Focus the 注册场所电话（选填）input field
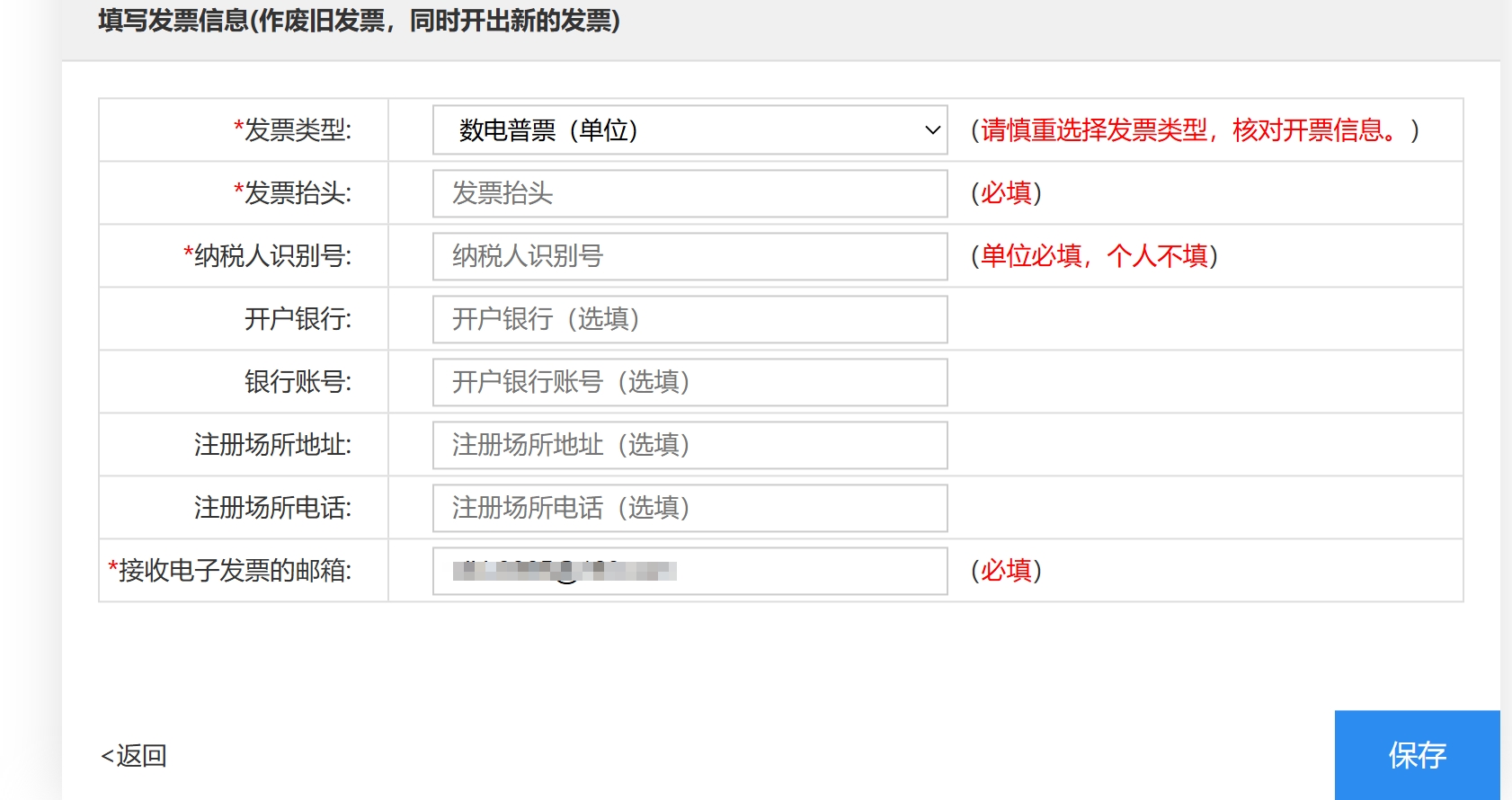1512x800 pixels. point(689,508)
